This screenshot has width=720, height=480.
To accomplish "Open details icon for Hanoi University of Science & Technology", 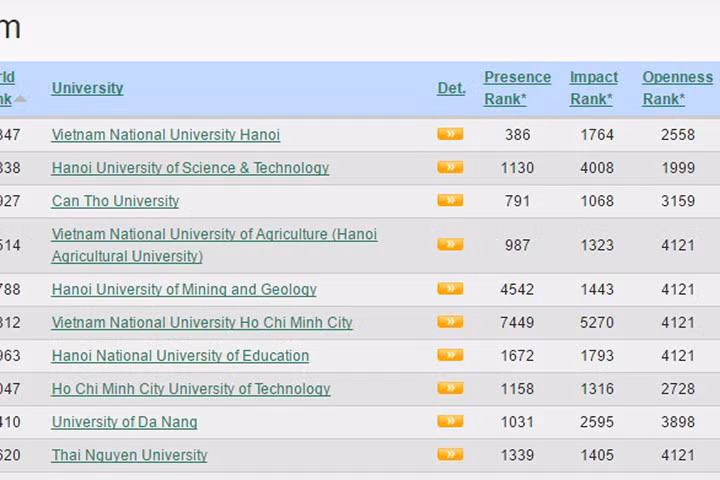I will pos(450,167).
